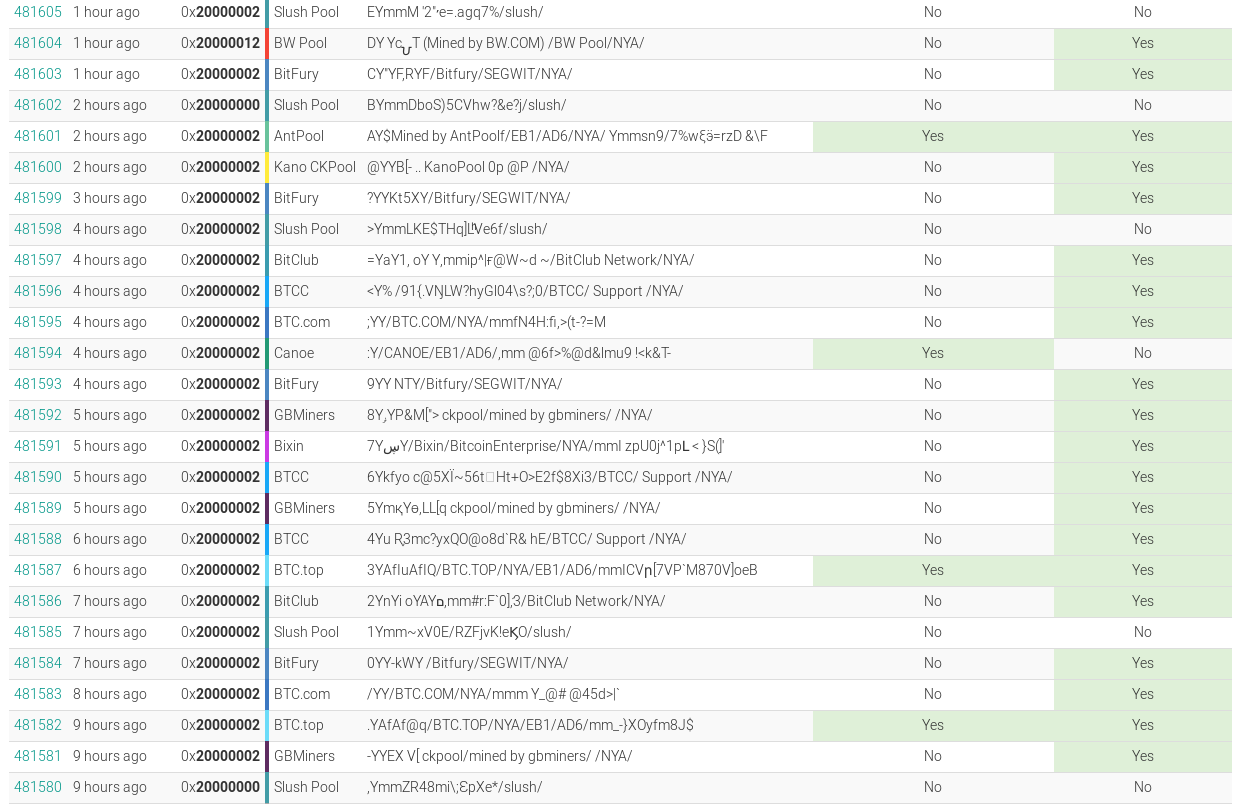The height and width of the screenshot is (804, 1241).
Task: Click the BitFury name in row 481603
Action: tap(296, 74)
